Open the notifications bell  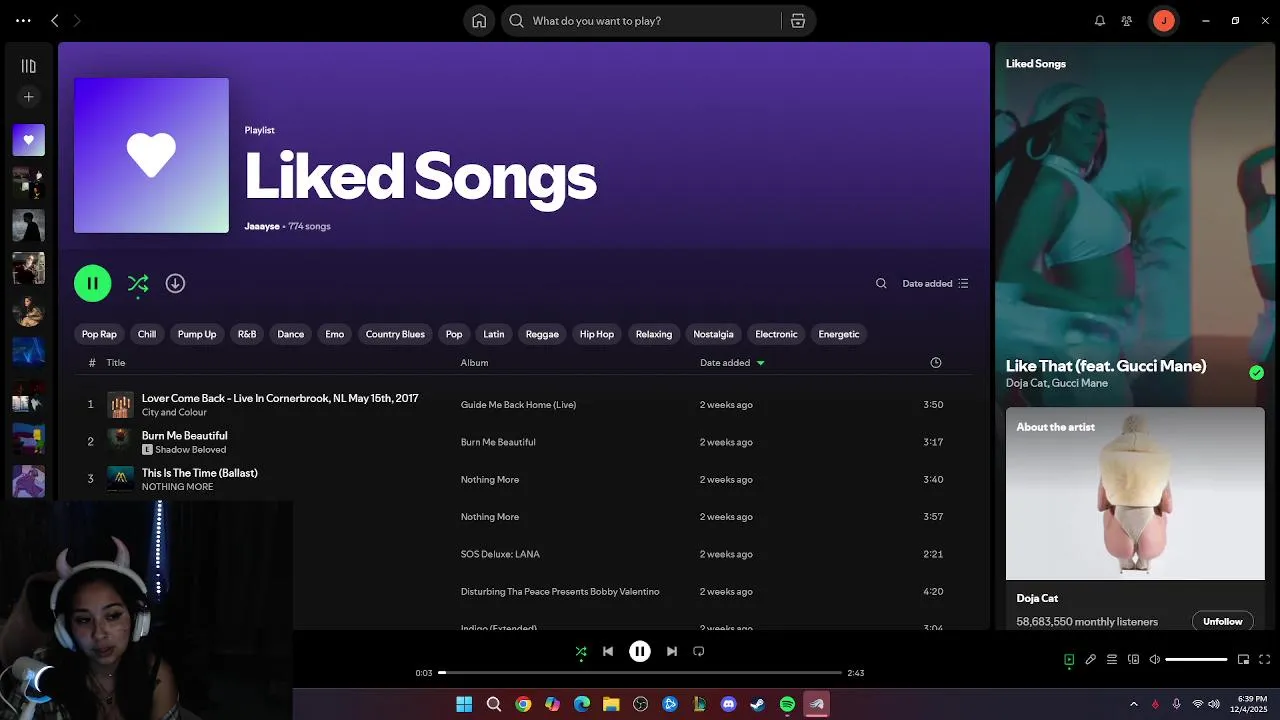click(x=1100, y=21)
